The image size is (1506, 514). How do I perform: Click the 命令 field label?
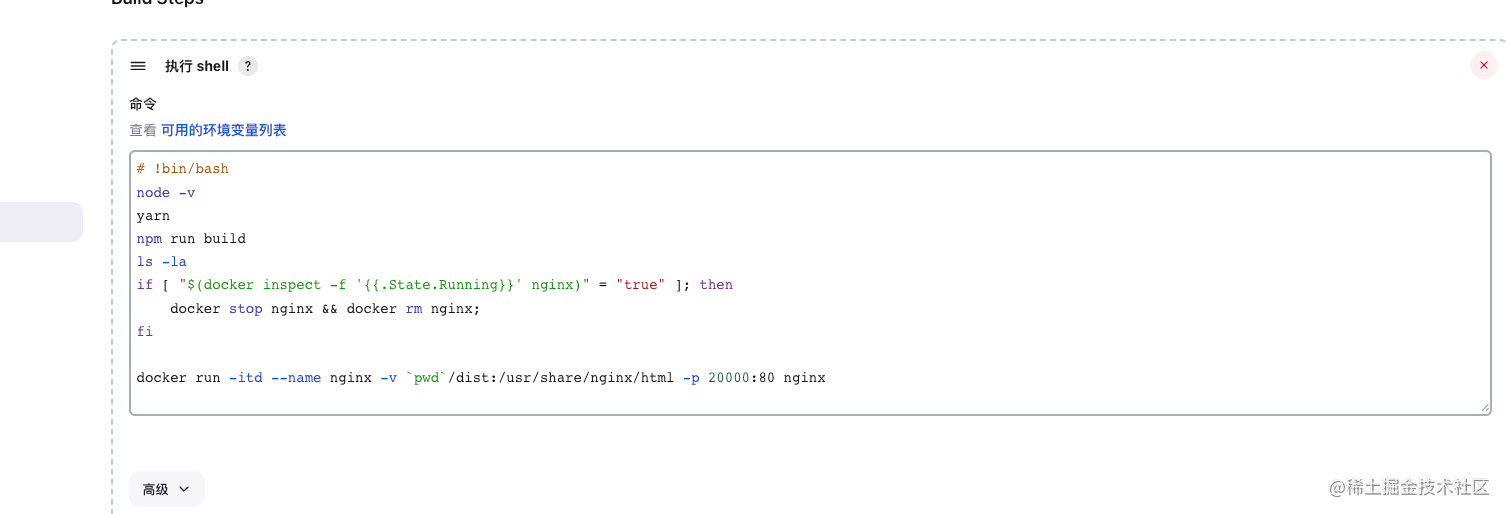click(x=143, y=104)
